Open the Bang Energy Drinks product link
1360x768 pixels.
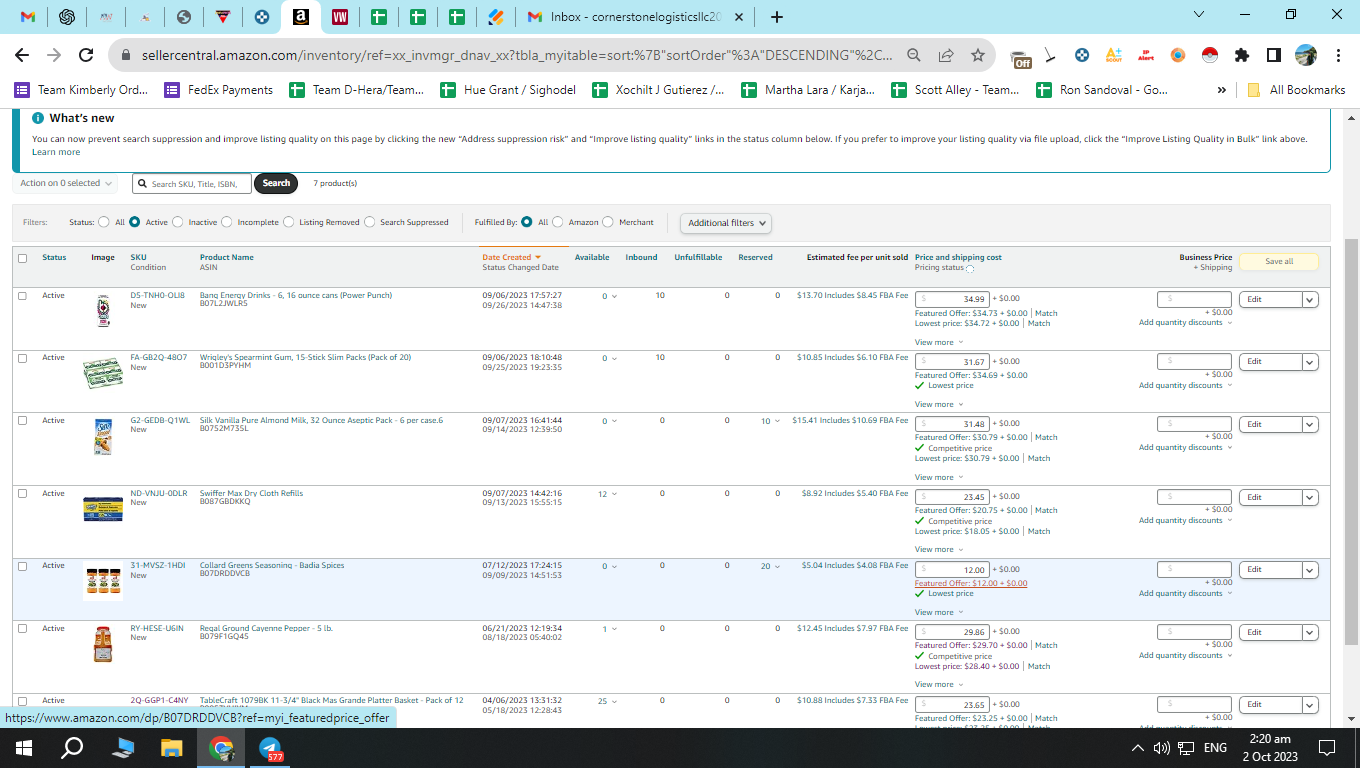click(x=296, y=295)
